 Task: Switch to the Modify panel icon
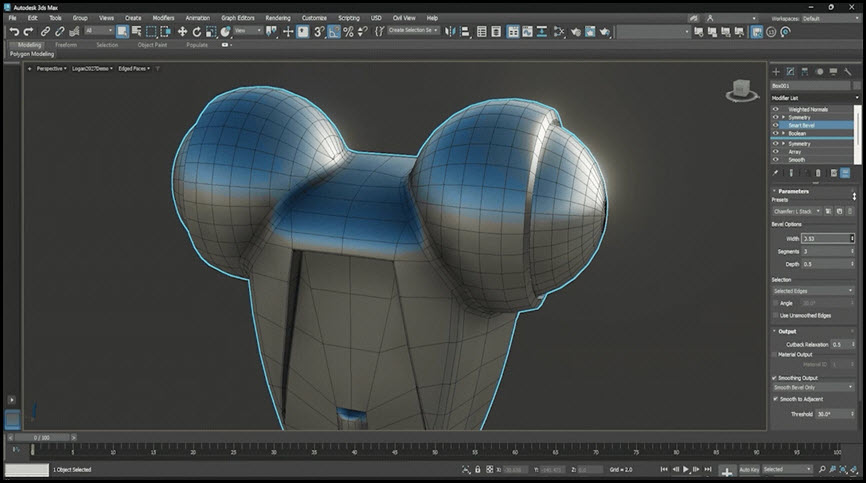click(790, 72)
